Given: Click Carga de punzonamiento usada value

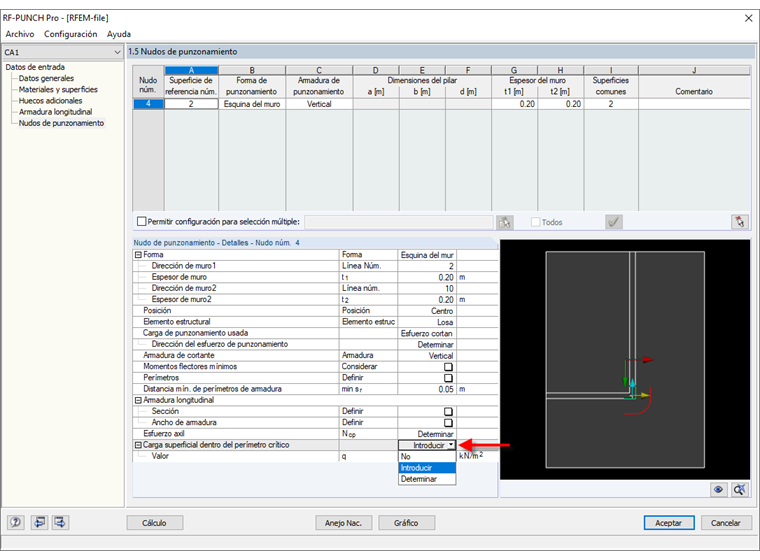Looking at the screenshot, I should 427,333.
